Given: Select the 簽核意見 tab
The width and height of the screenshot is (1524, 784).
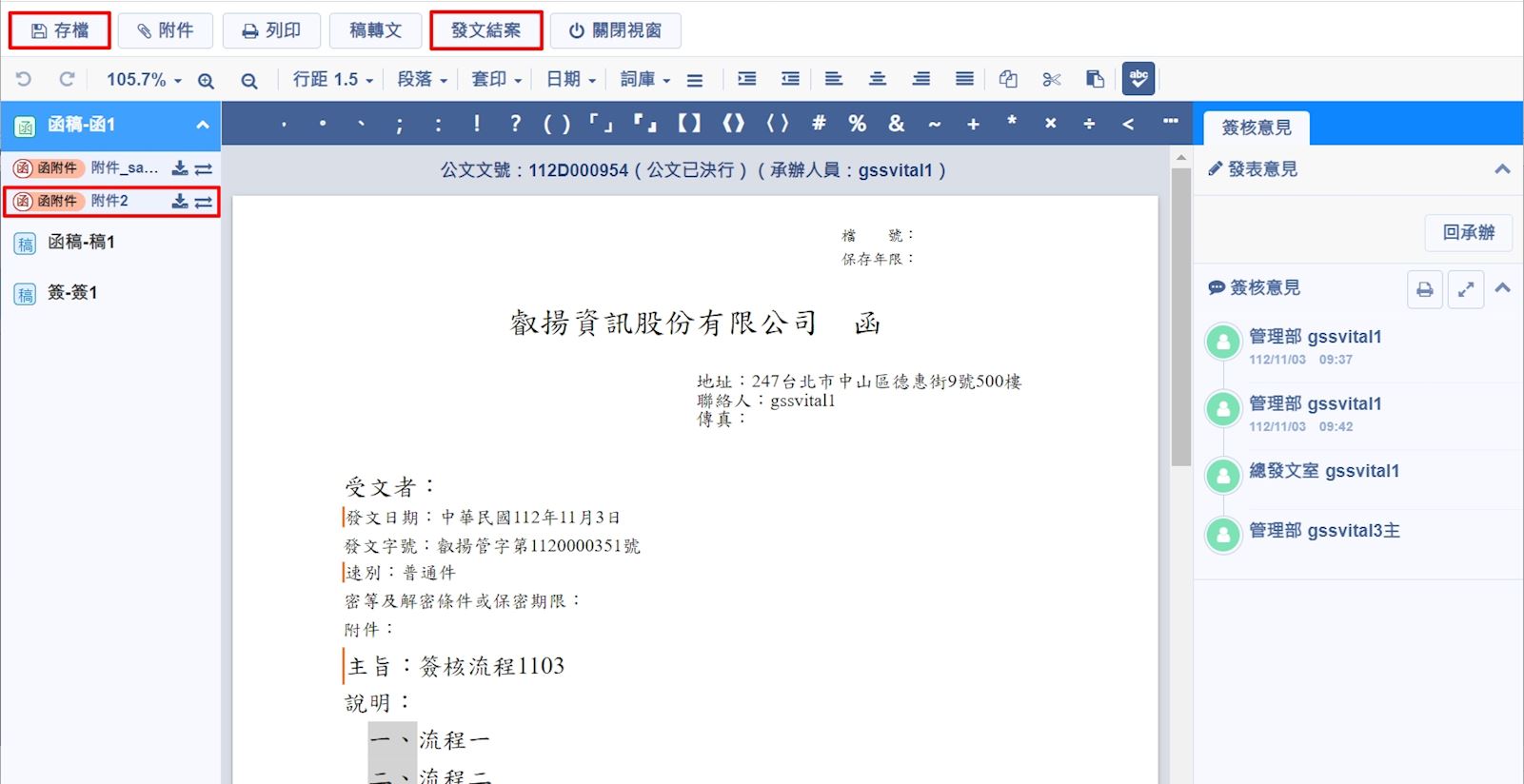Looking at the screenshot, I should point(1256,127).
